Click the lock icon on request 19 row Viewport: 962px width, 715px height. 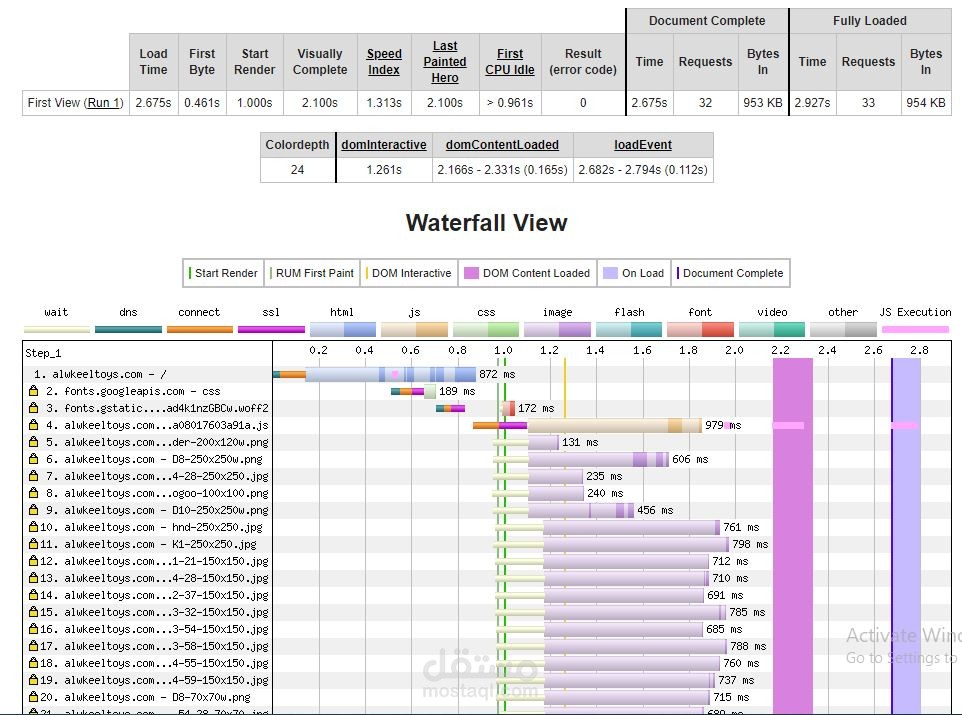pos(33,680)
